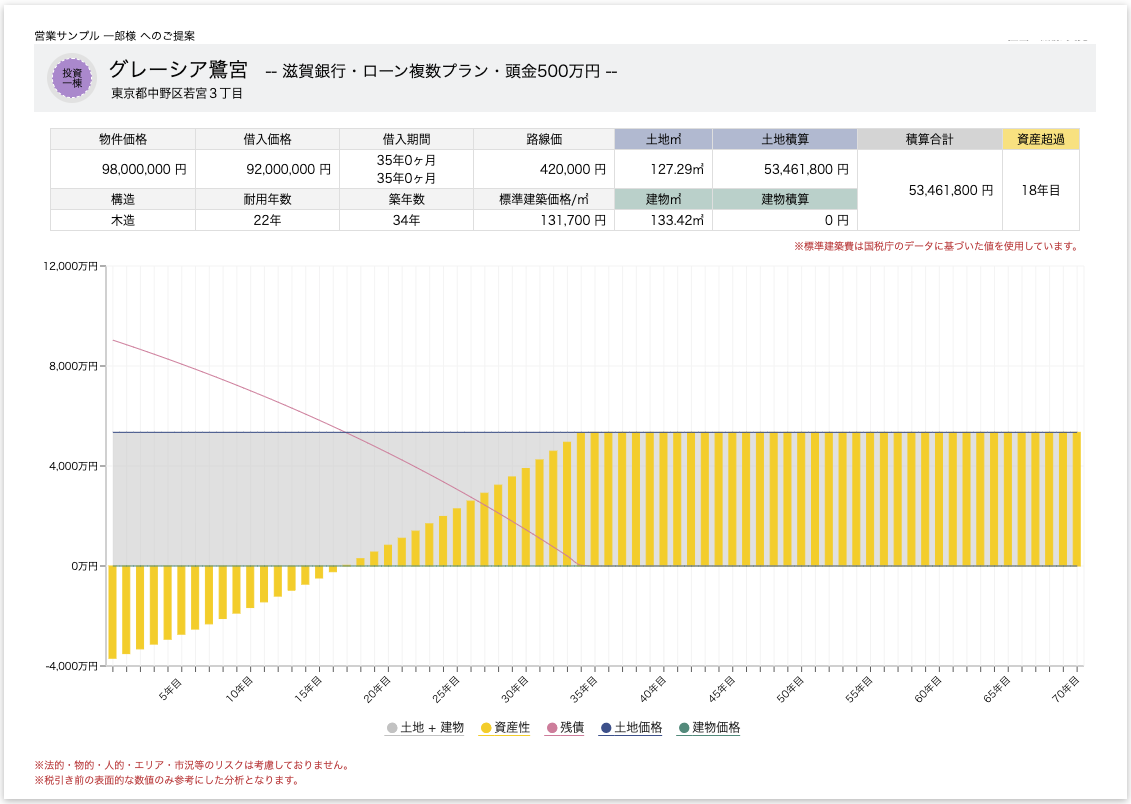The width and height of the screenshot is (1131, 804).
Task: Click the 4,000万円 y-axis label
Action: click(x=73, y=466)
